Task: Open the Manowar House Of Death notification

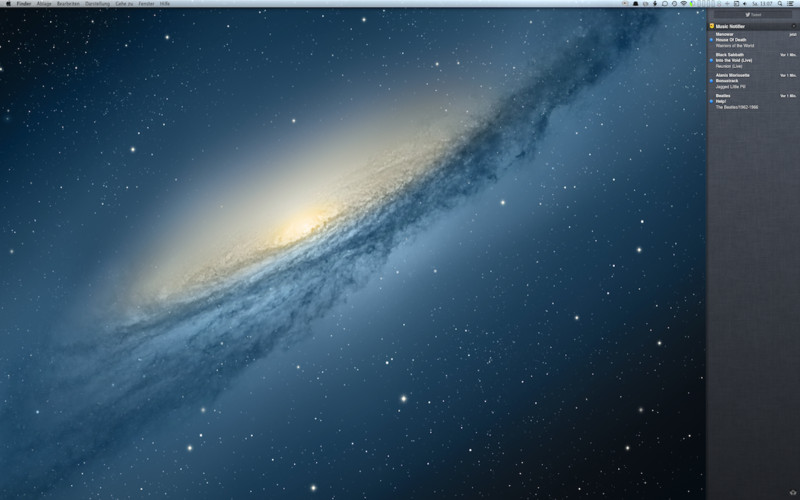Action: [x=753, y=40]
